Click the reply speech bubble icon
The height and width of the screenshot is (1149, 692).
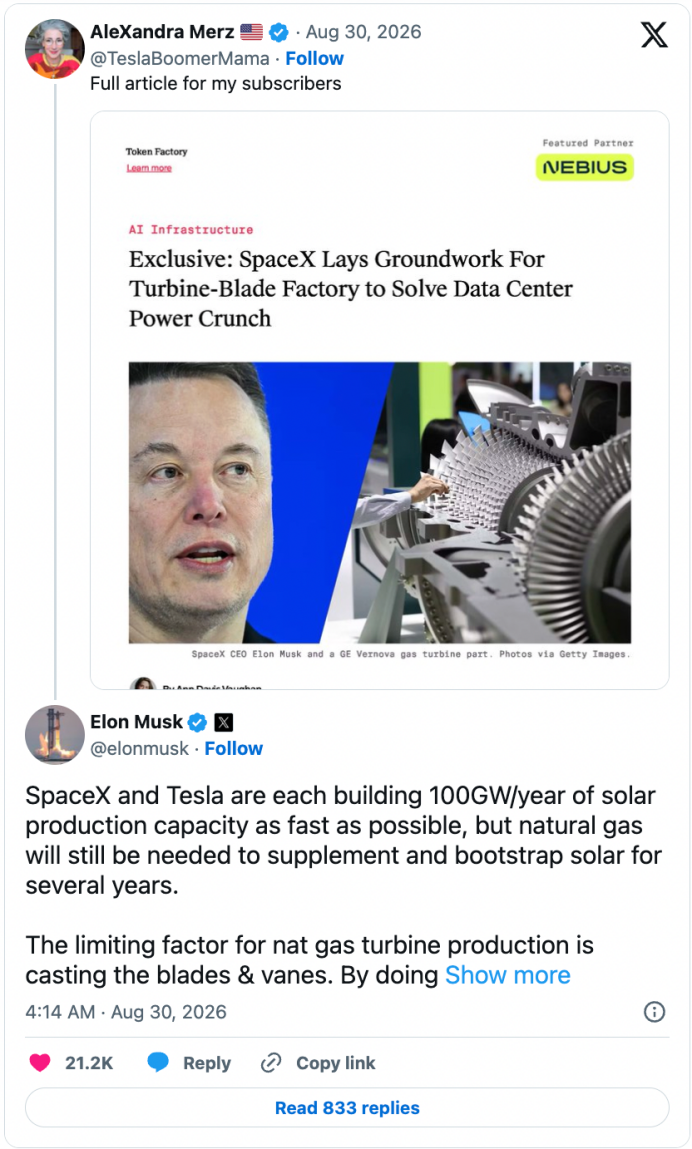[158, 1063]
